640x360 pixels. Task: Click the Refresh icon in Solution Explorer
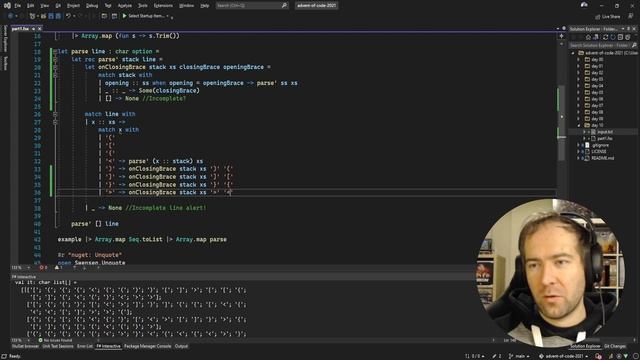(x=613, y=37)
